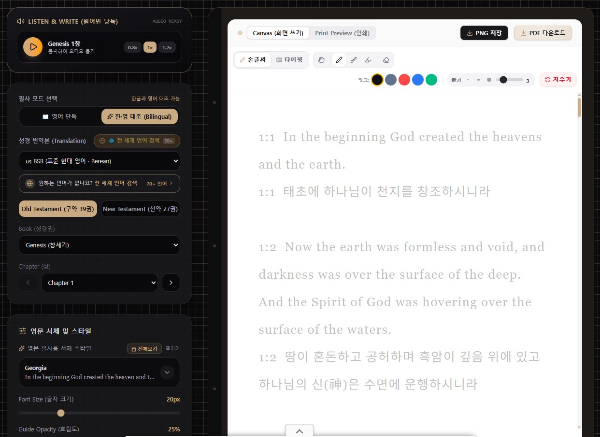Select the brush marker tool

pyautogui.click(x=354, y=60)
